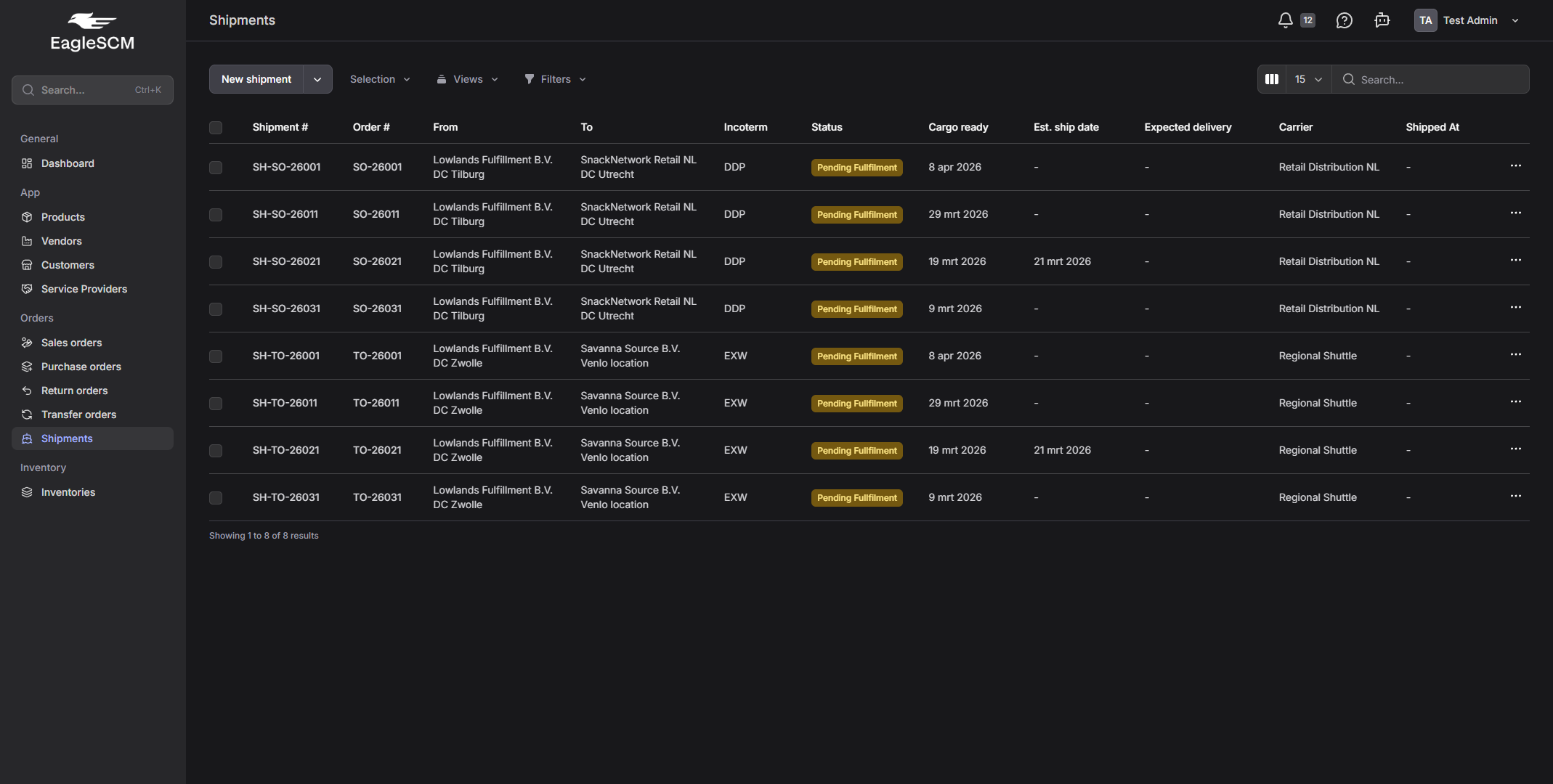Viewport: 1553px width, 784px height.
Task: Click order number SO-26021
Action: coord(377,261)
